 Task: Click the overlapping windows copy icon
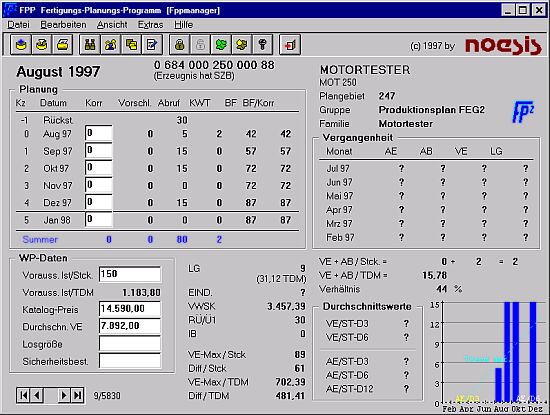(x=131, y=45)
